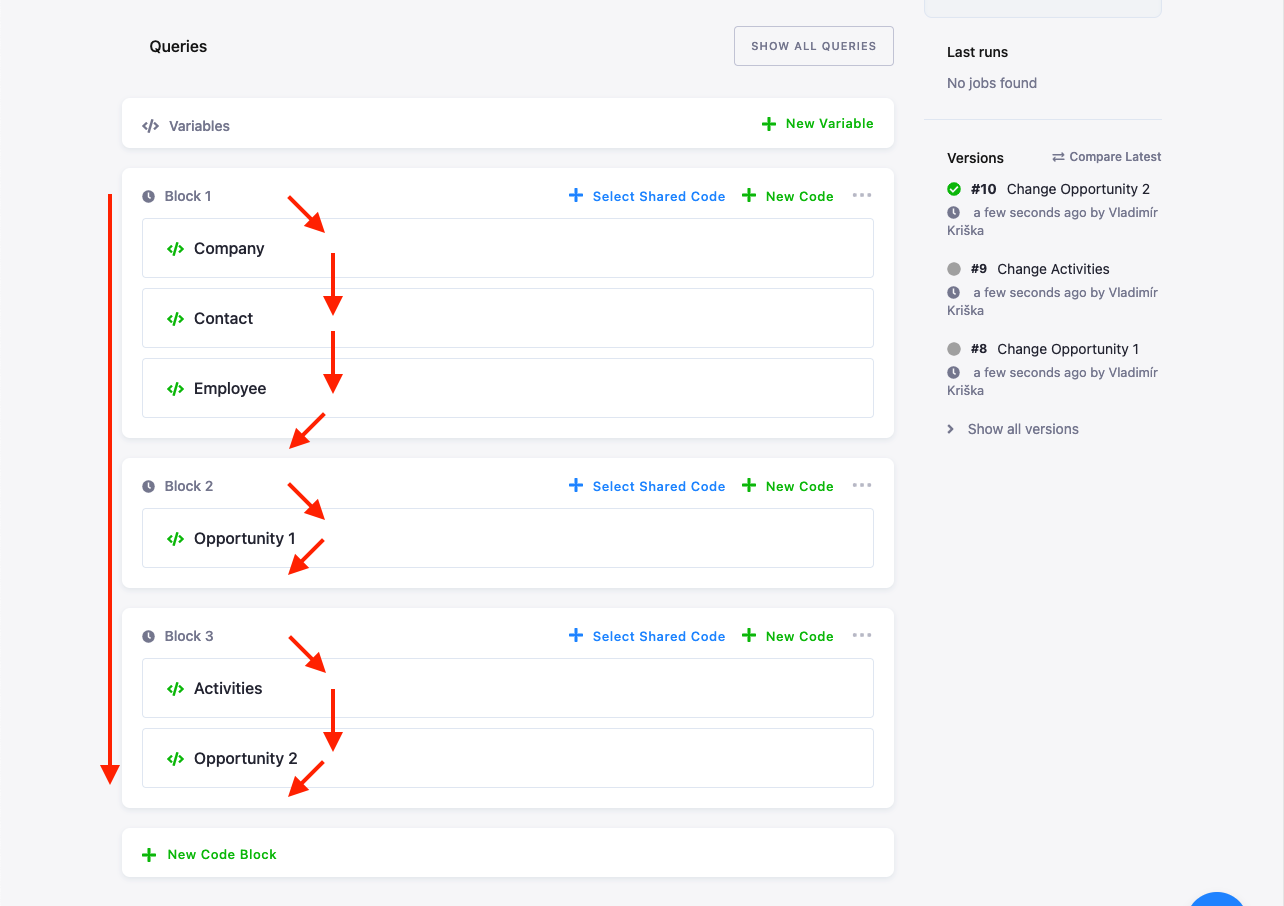This screenshot has width=1284, height=906.
Task: Click the Show All Queries button
Action: pos(814,46)
